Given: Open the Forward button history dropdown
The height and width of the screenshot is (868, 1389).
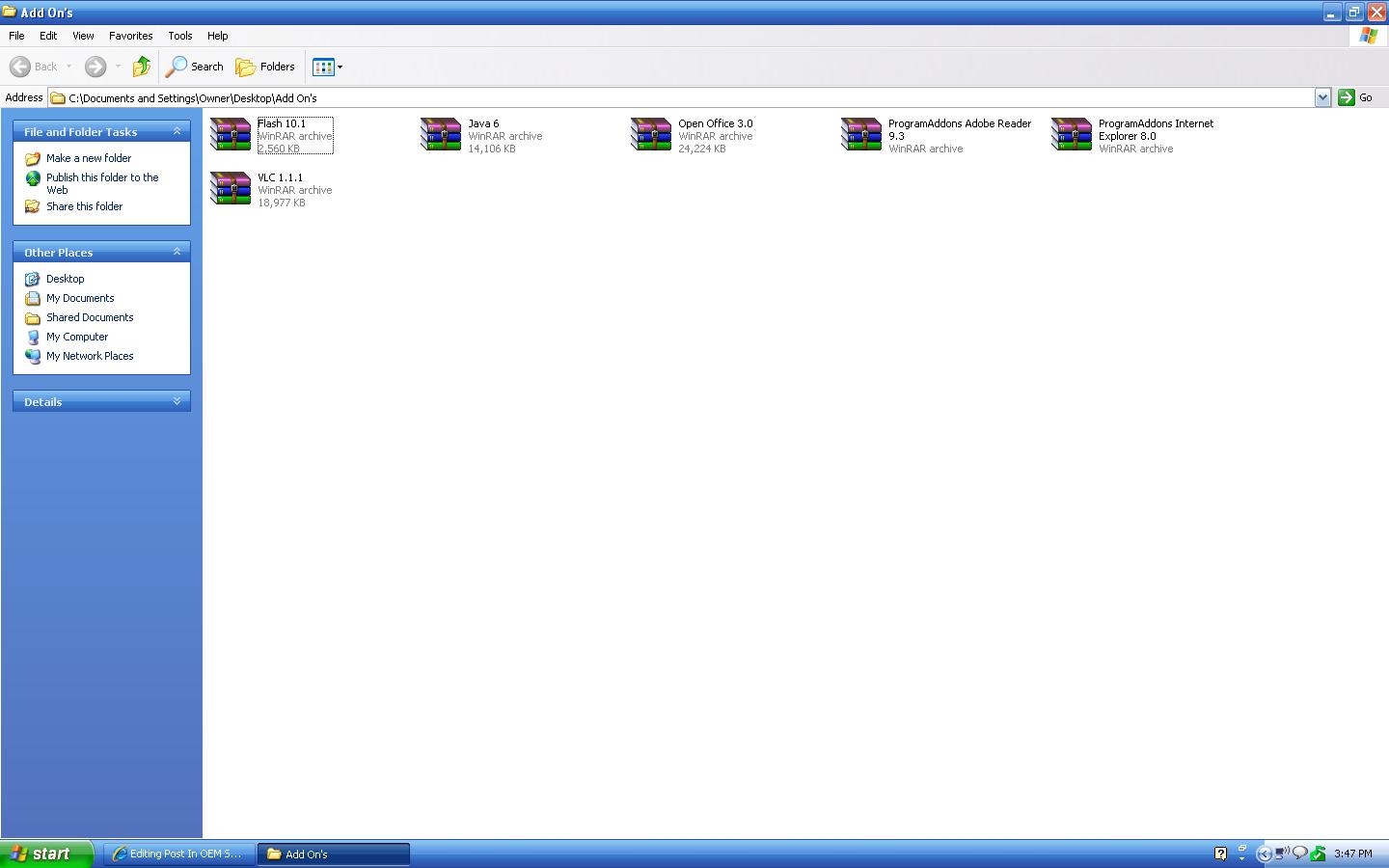Looking at the screenshot, I should pos(118,67).
